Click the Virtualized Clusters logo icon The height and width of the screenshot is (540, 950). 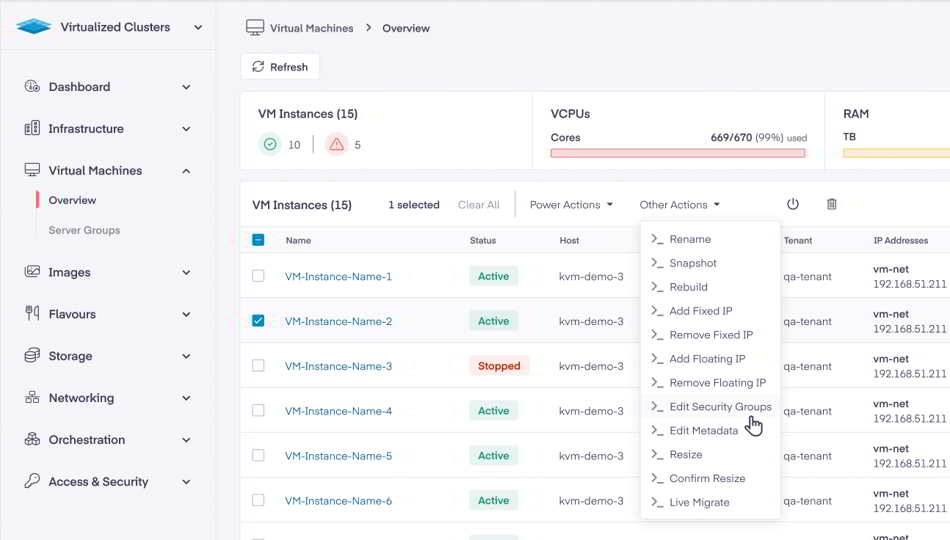click(x=34, y=26)
